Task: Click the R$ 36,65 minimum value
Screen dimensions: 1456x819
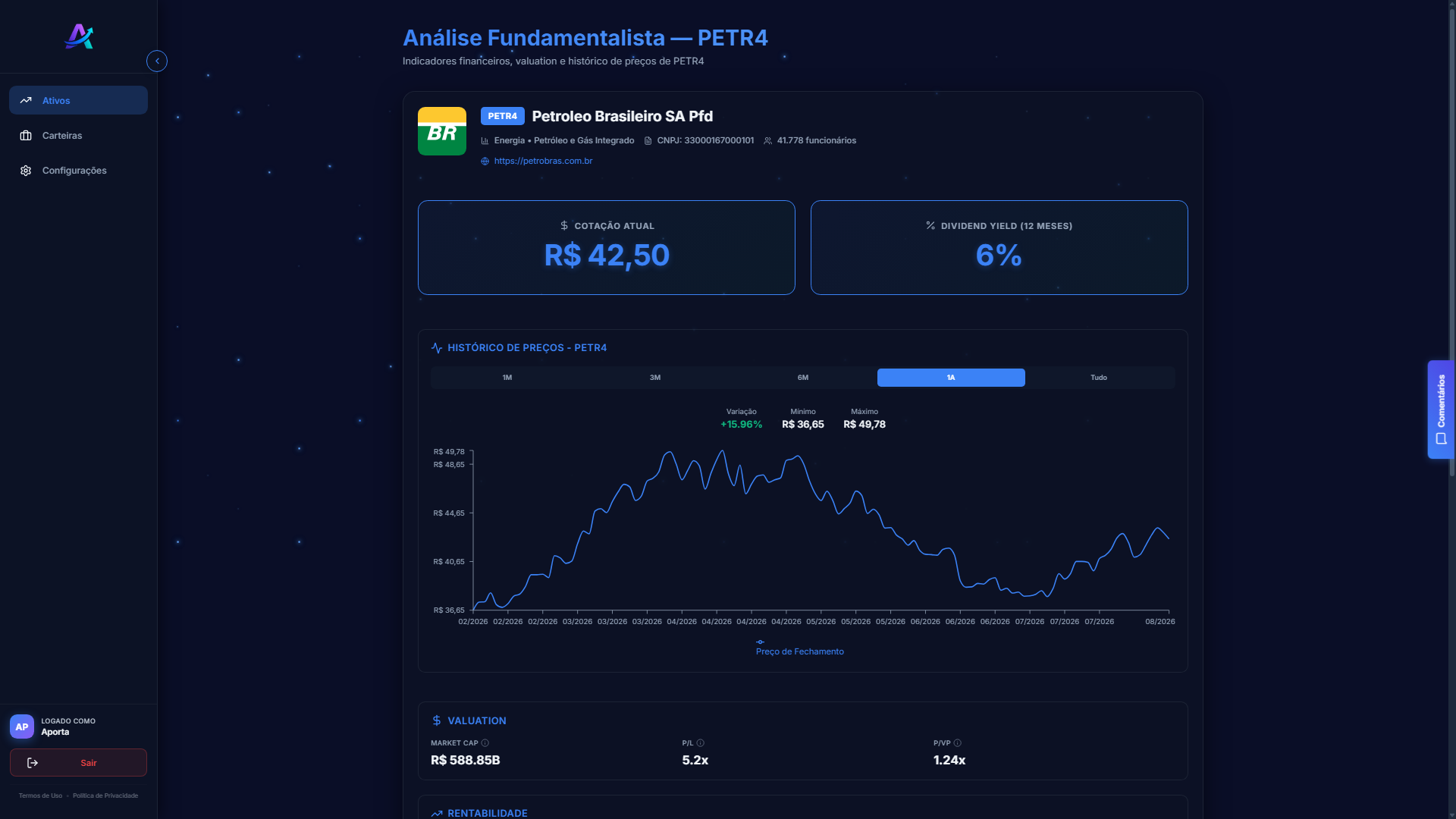Action: (803, 425)
